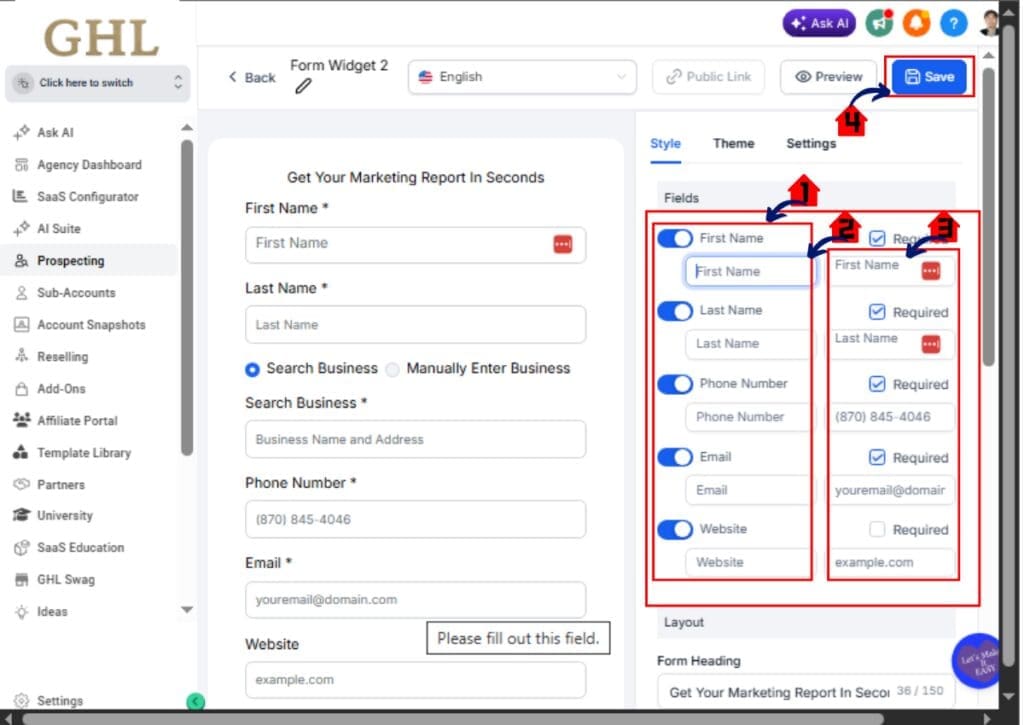This screenshot has width=1024, height=725.
Task: Open Sub-Accounts sidebar icon
Action: click(22, 293)
